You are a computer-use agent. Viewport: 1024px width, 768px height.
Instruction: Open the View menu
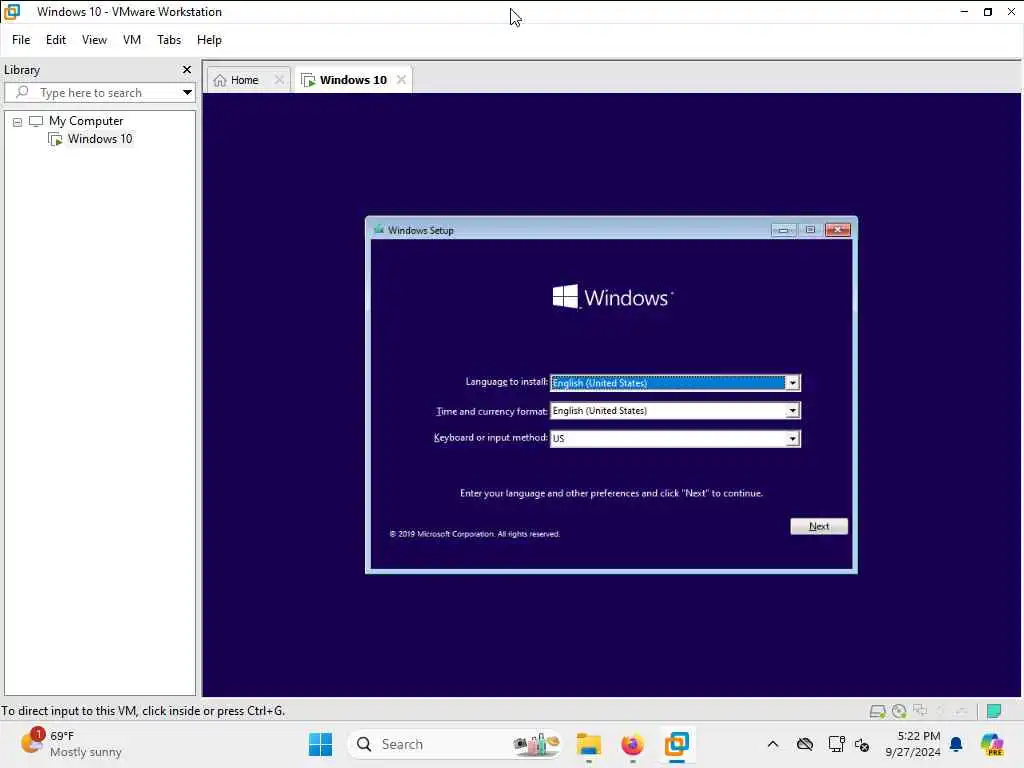(94, 40)
